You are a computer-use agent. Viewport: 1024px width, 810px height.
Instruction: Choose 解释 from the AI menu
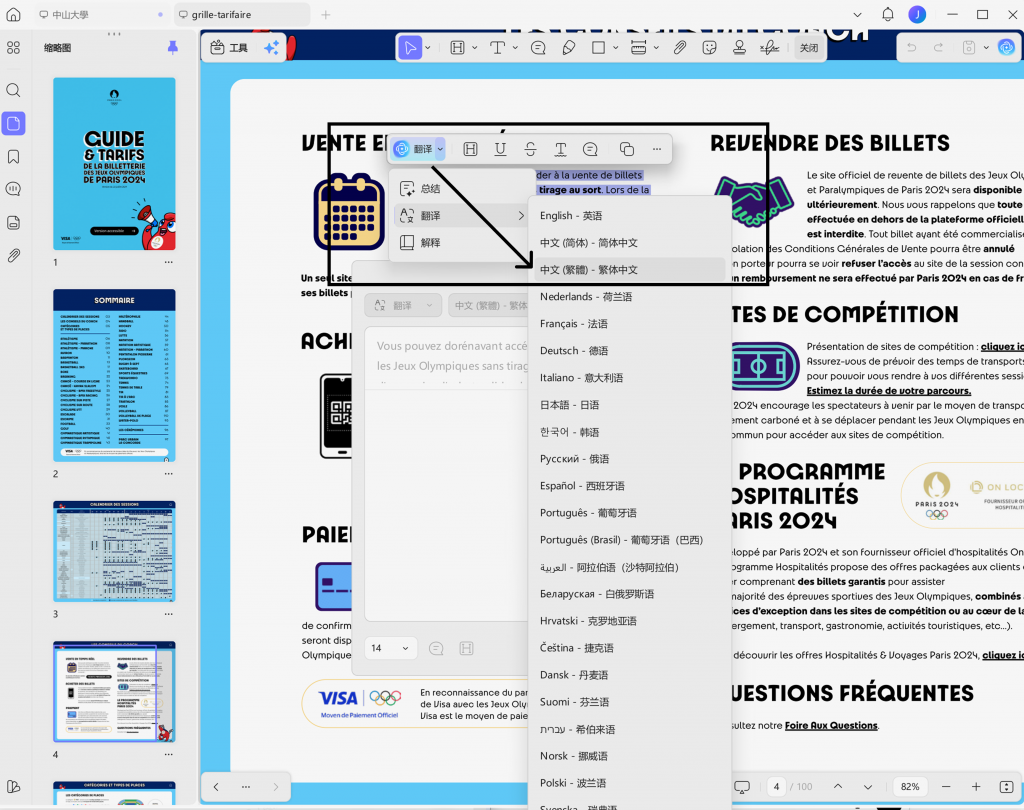click(461, 243)
